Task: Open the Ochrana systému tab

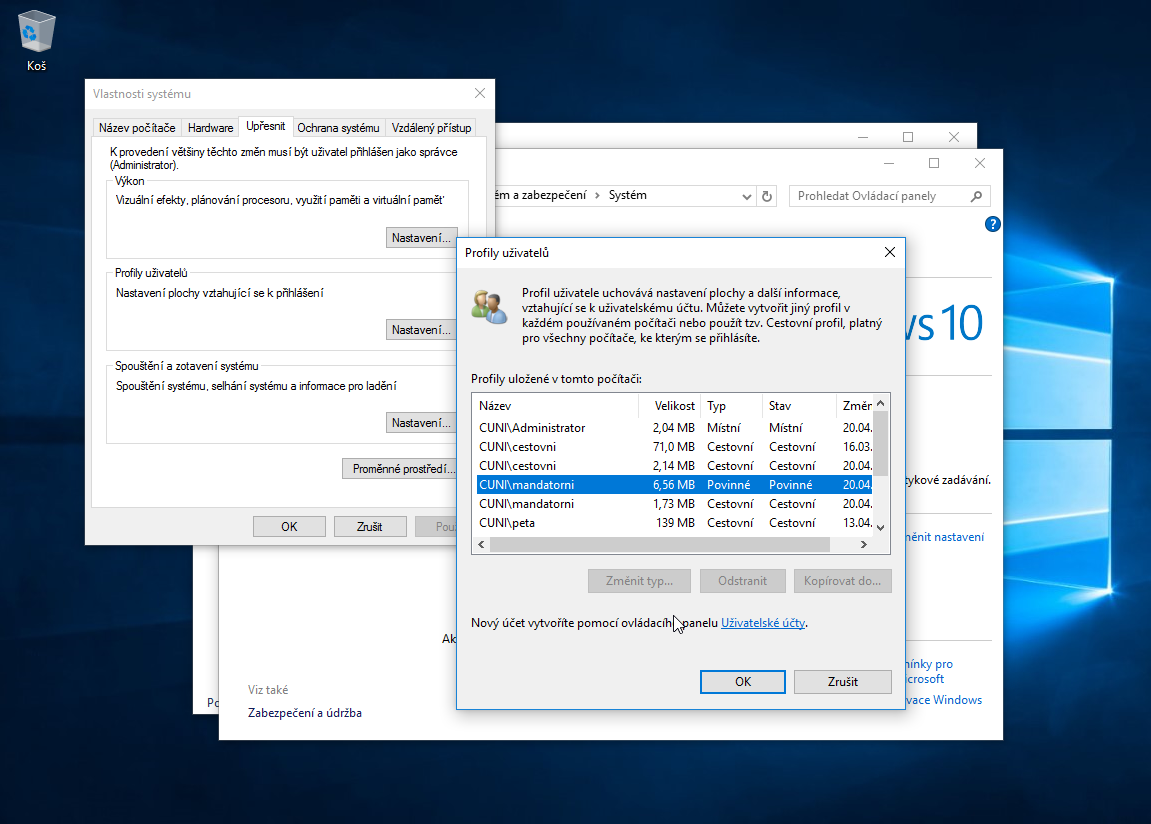Action: coord(338,128)
